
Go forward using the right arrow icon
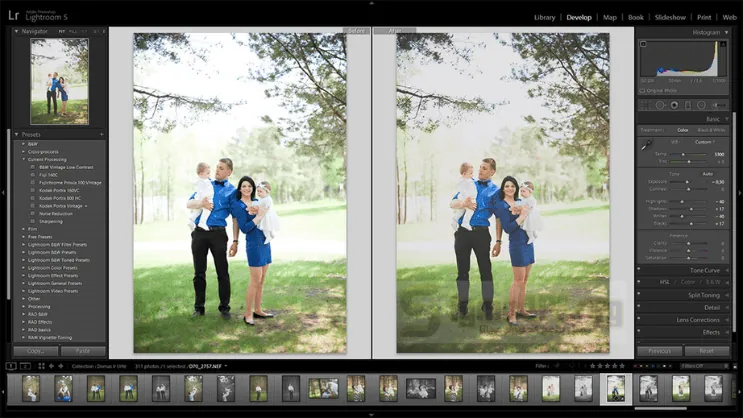pyautogui.click(x=61, y=366)
